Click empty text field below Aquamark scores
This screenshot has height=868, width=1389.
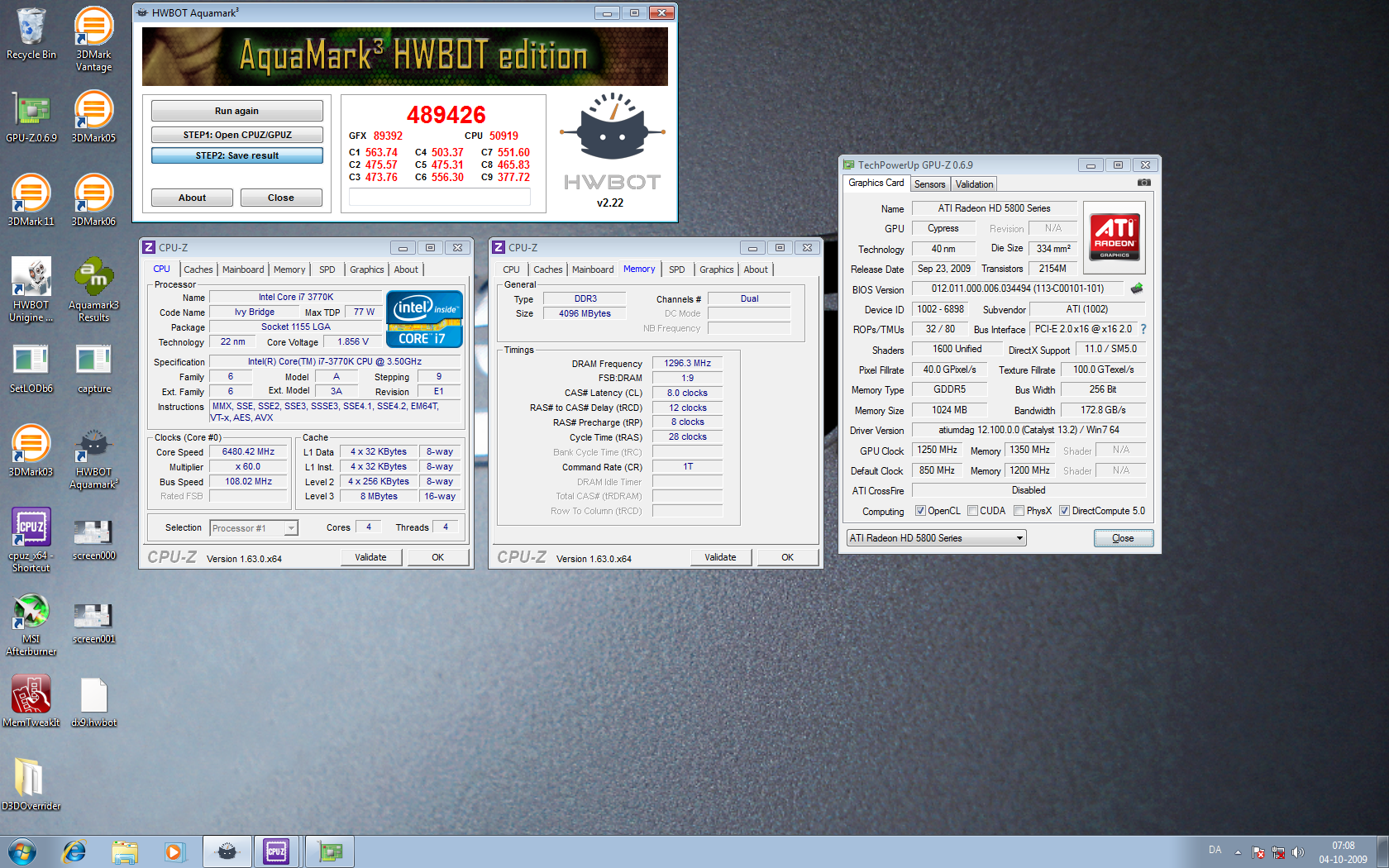pyautogui.click(x=440, y=197)
